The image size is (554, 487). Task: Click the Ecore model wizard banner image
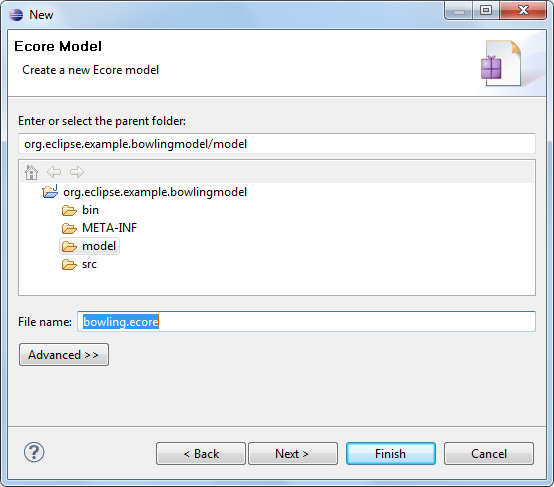click(501, 64)
